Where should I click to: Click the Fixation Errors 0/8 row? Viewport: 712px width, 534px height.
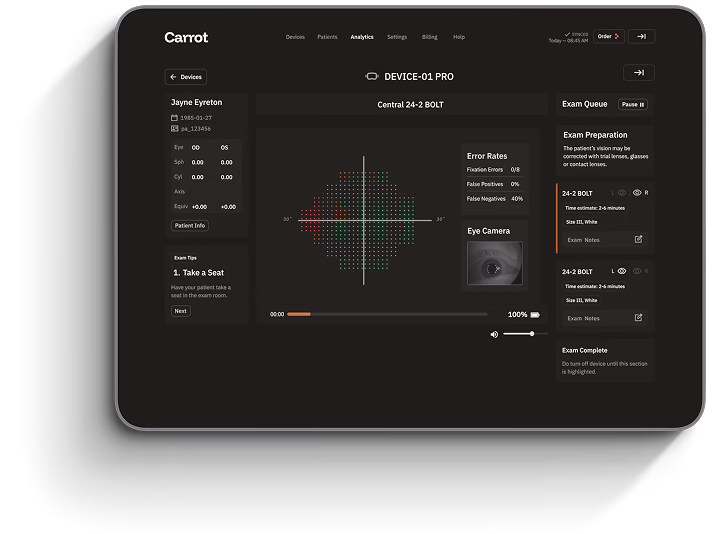coord(493,169)
